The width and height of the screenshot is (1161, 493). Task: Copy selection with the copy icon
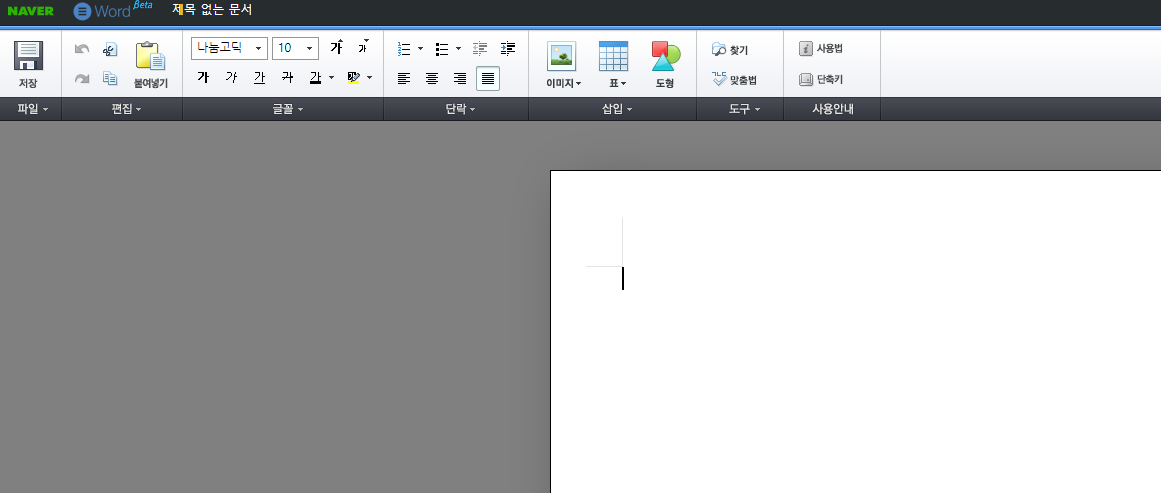110,78
